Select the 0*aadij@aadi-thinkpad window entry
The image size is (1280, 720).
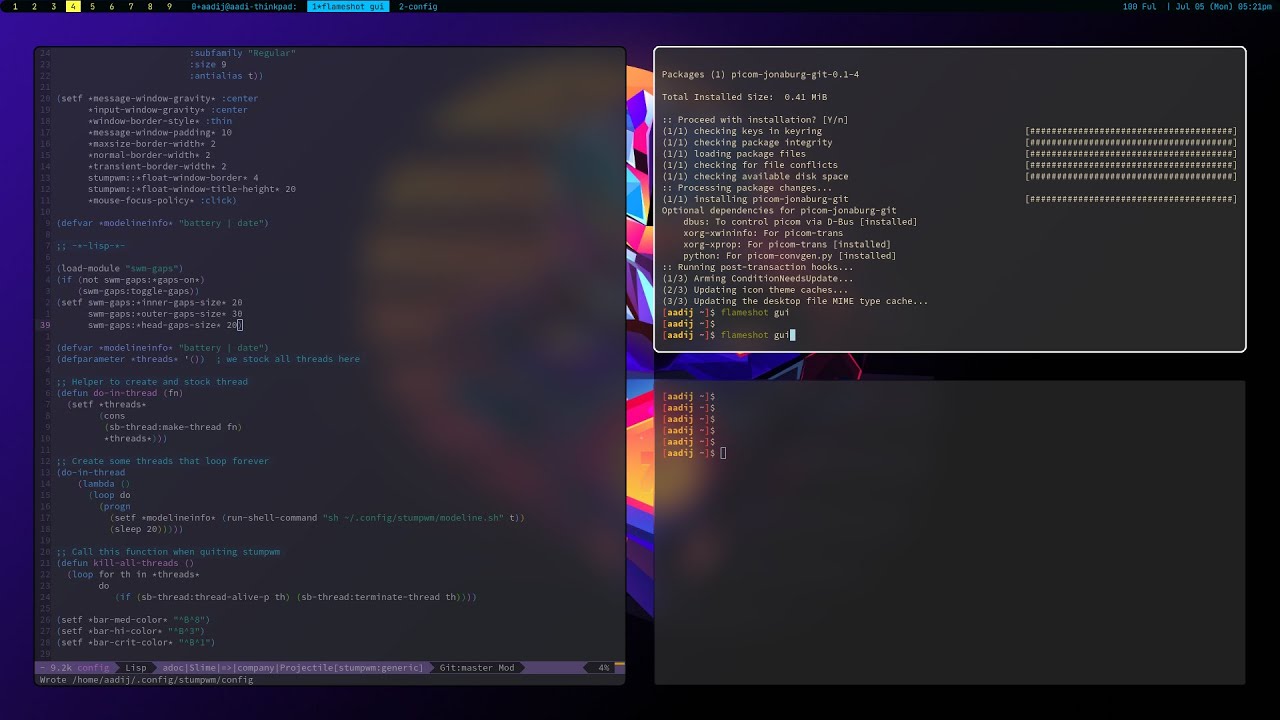click(244, 6)
